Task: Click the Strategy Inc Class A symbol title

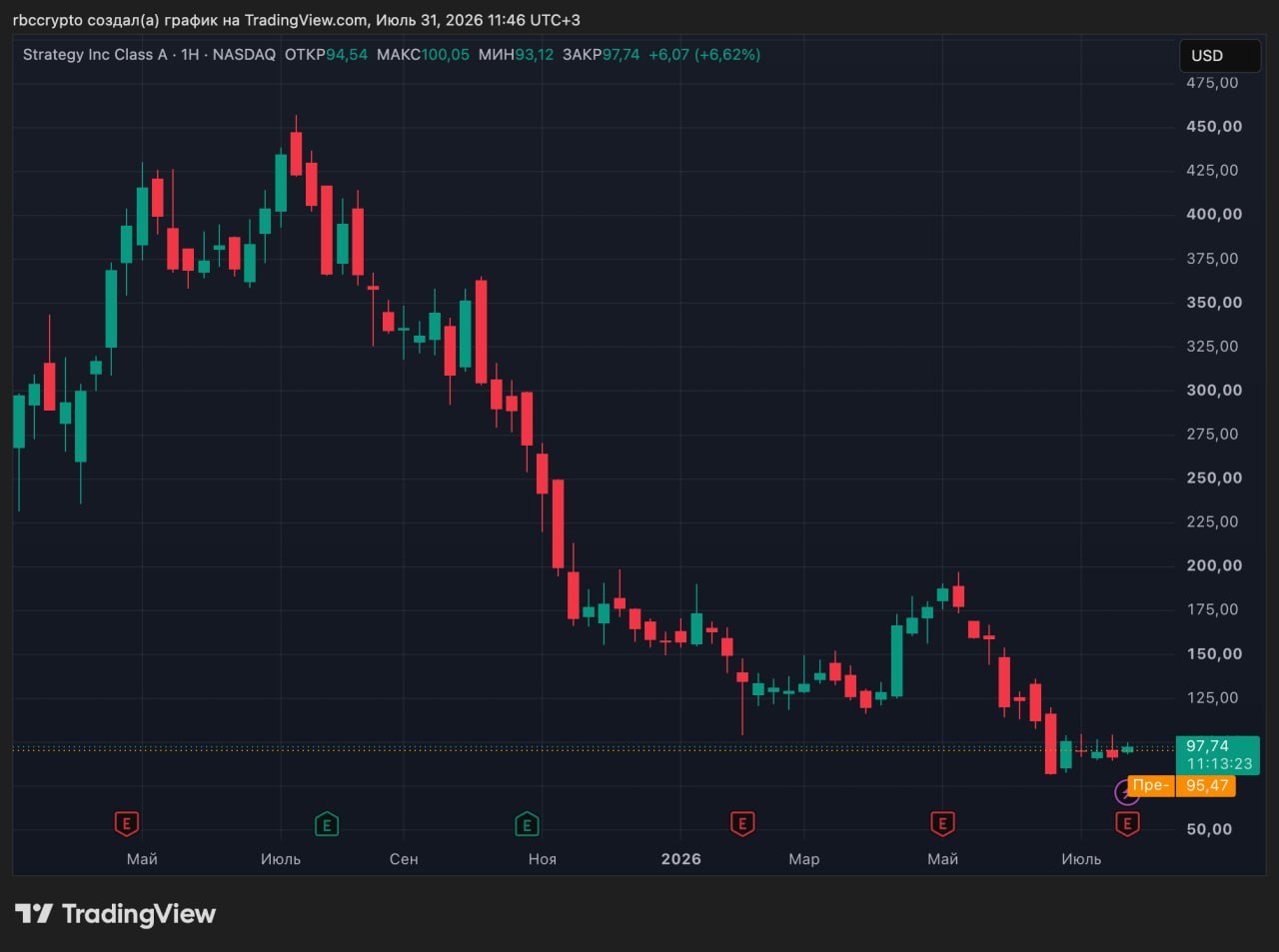Action: pos(95,55)
